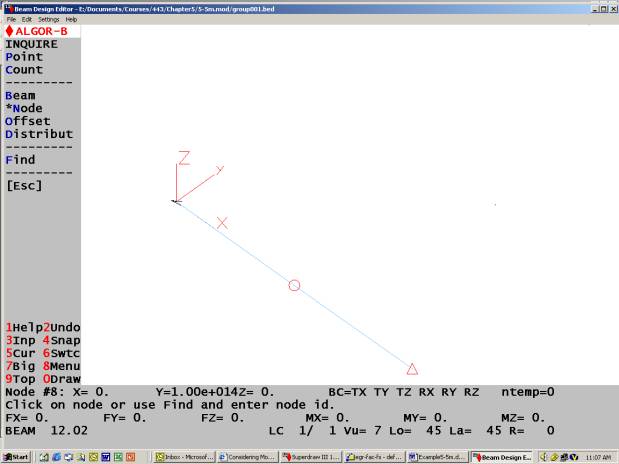Click the 'ntemp=0' status value
This screenshot has width=619, height=464.
pyautogui.click(x=528, y=392)
